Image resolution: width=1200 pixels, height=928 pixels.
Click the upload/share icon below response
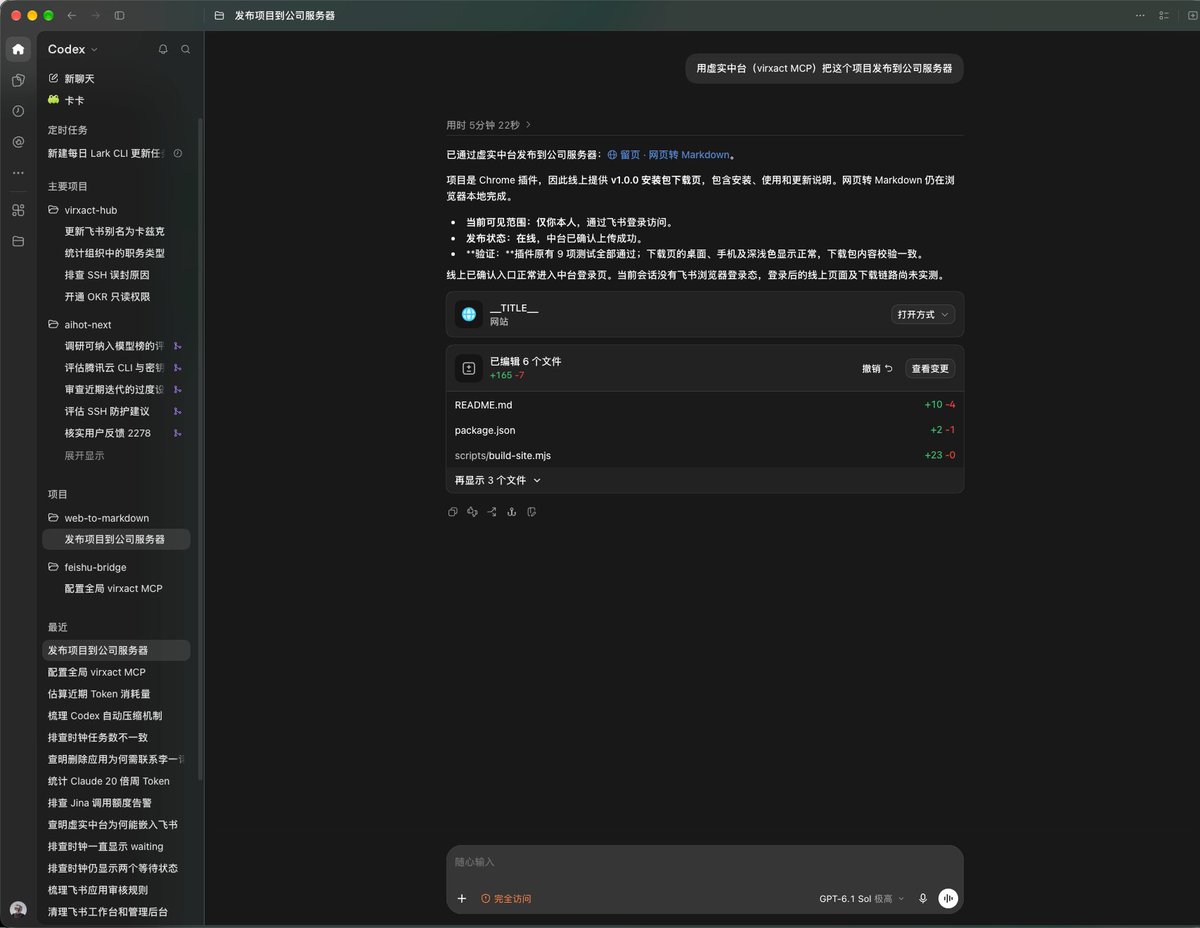click(511, 512)
